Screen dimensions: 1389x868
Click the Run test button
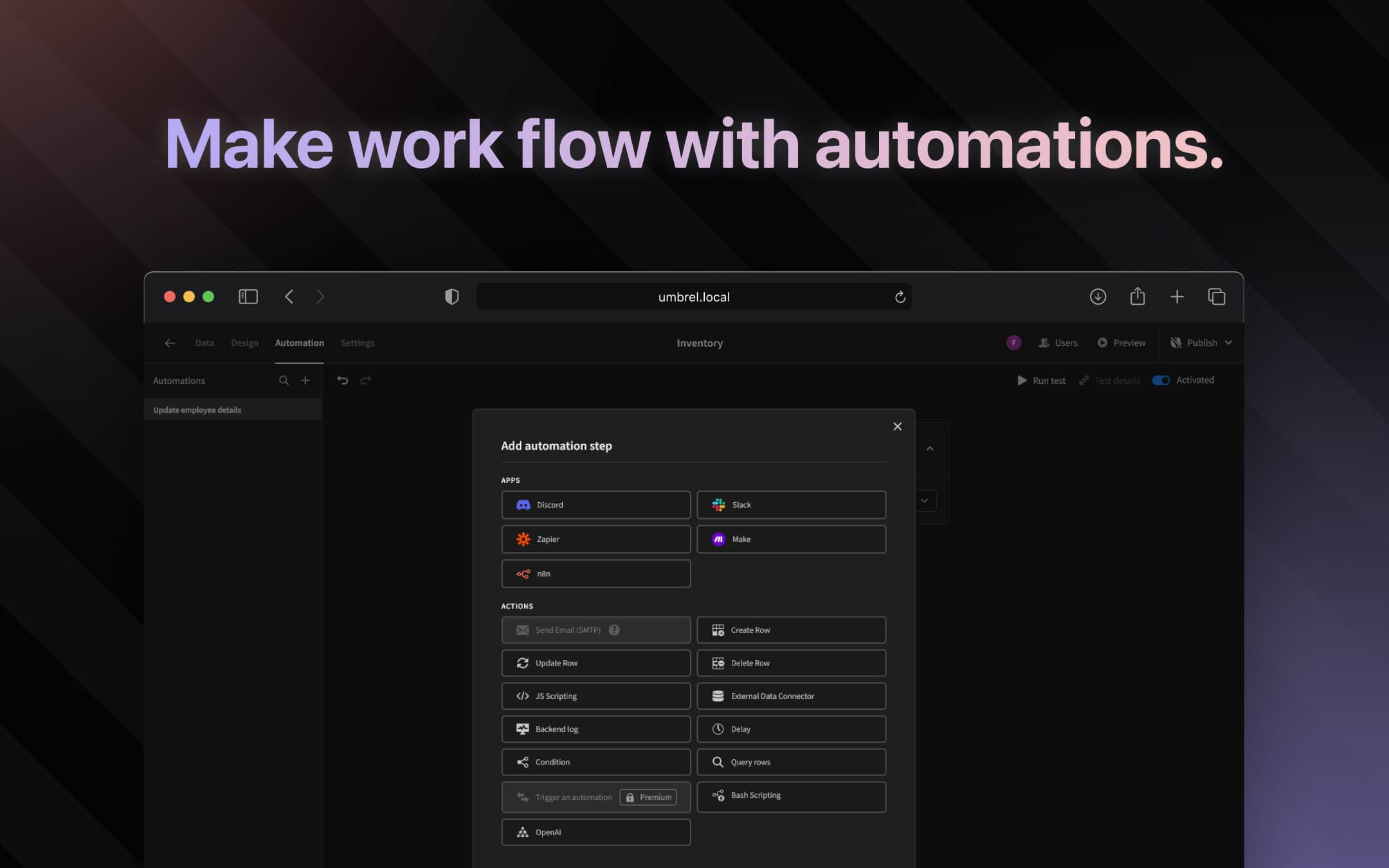click(x=1041, y=380)
